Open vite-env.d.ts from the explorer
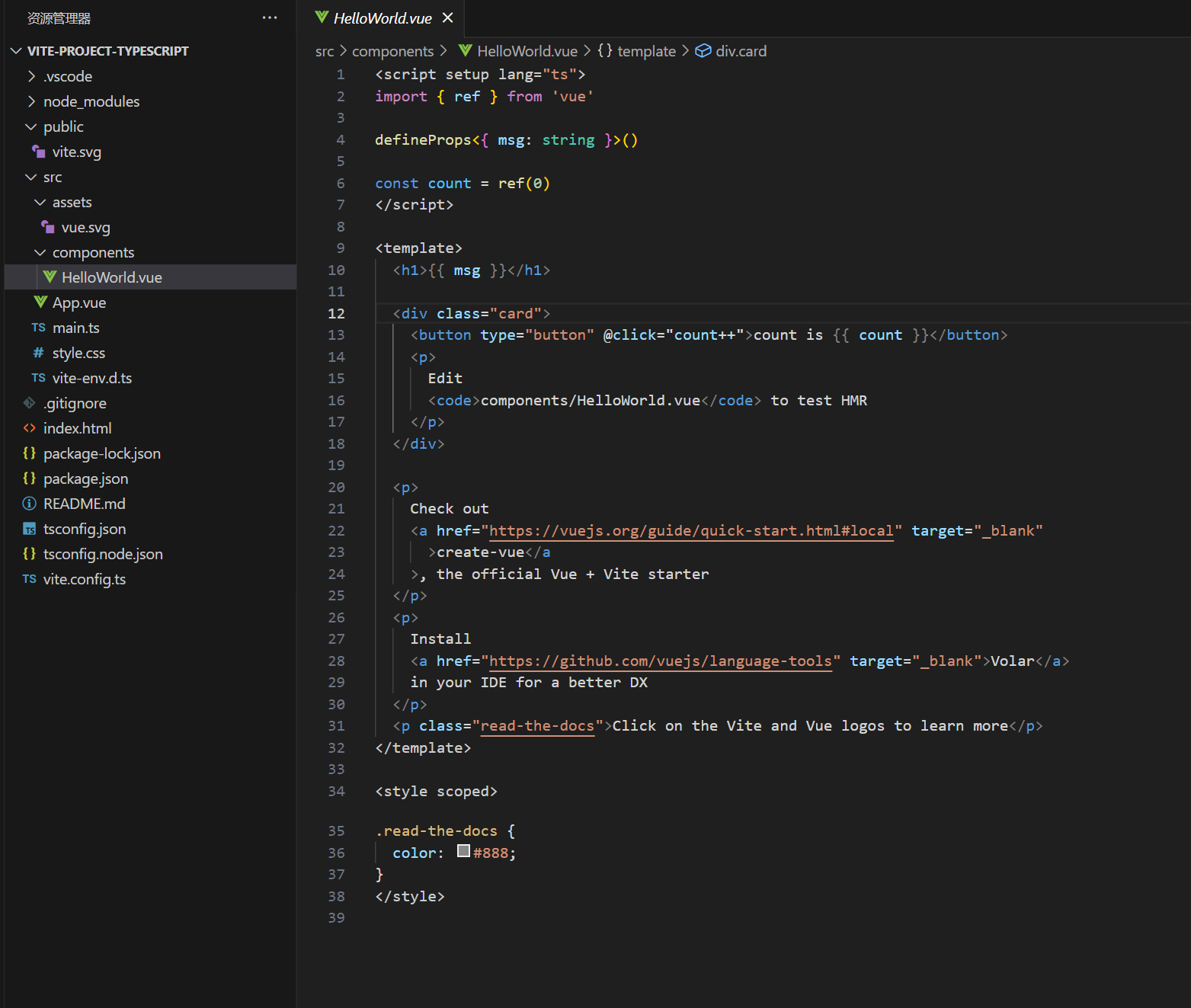The image size is (1191, 1008). point(92,378)
